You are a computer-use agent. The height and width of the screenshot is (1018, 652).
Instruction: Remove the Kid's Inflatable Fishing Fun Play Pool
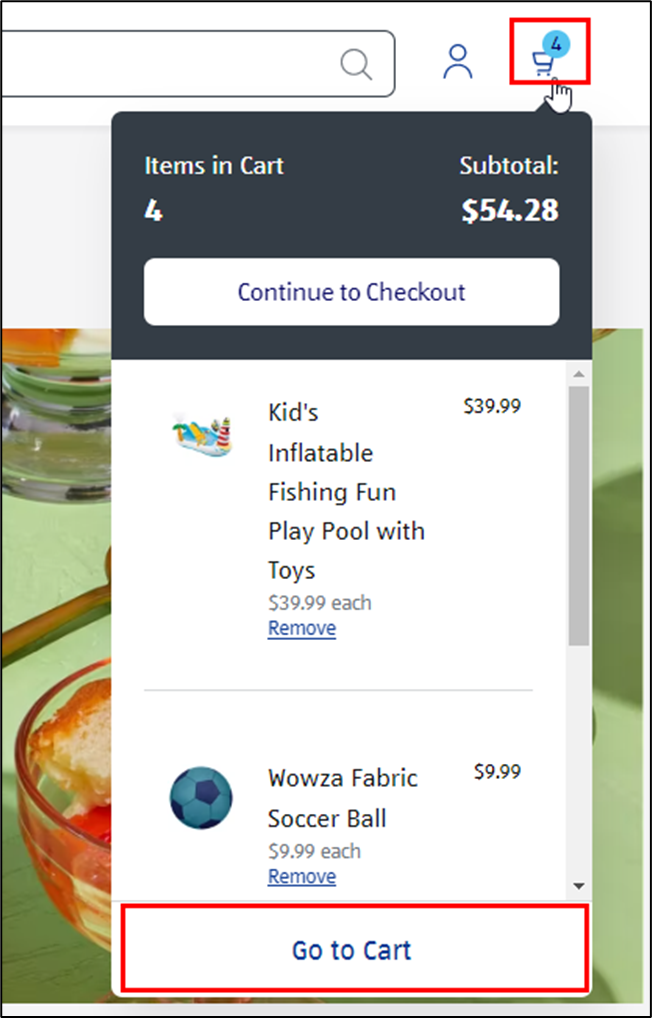point(302,628)
